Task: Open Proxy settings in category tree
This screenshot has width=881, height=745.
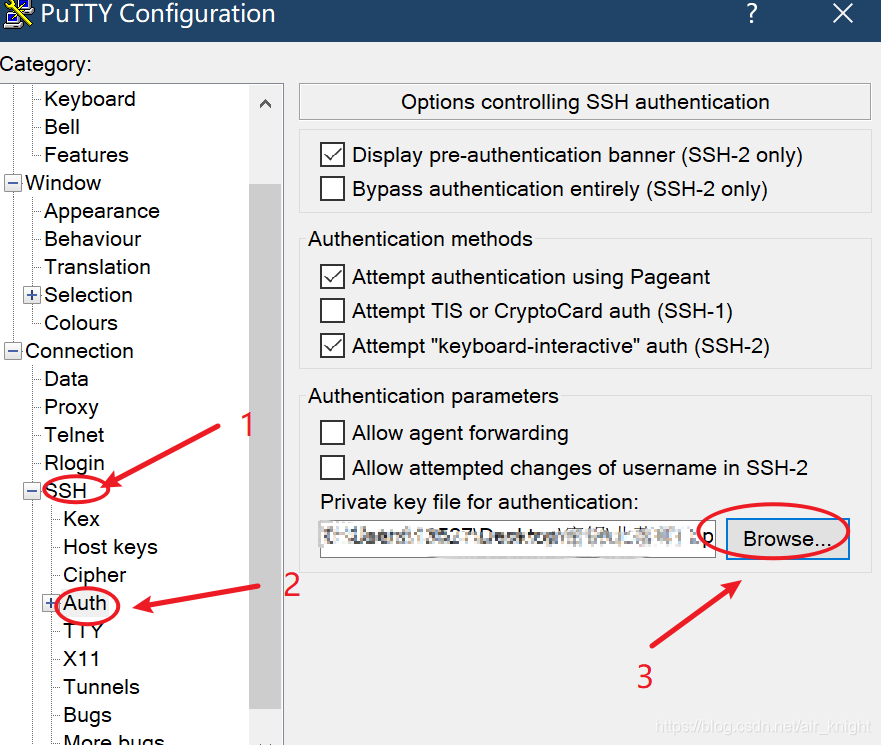Action: tap(71, 407)
